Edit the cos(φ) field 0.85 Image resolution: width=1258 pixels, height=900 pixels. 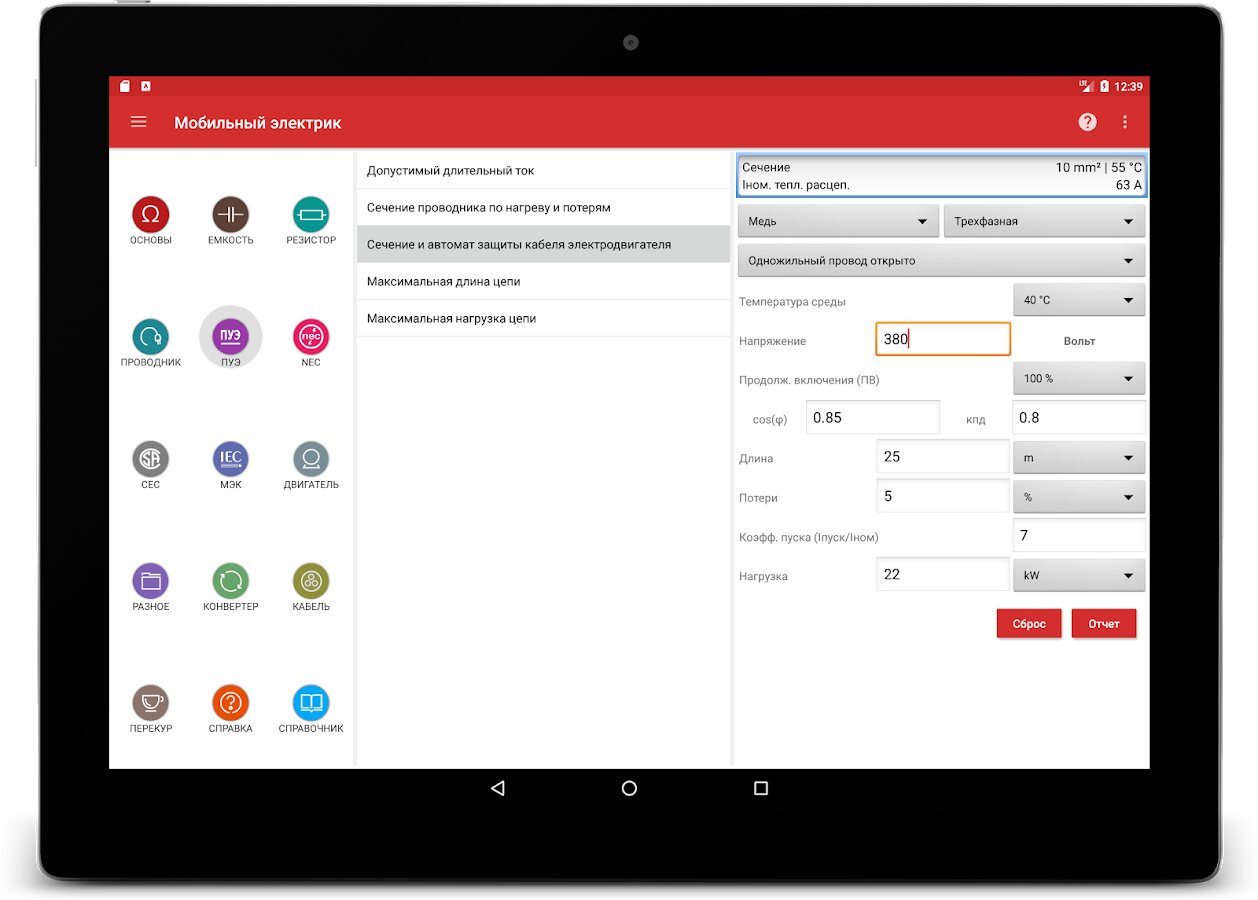click(873, 417)
